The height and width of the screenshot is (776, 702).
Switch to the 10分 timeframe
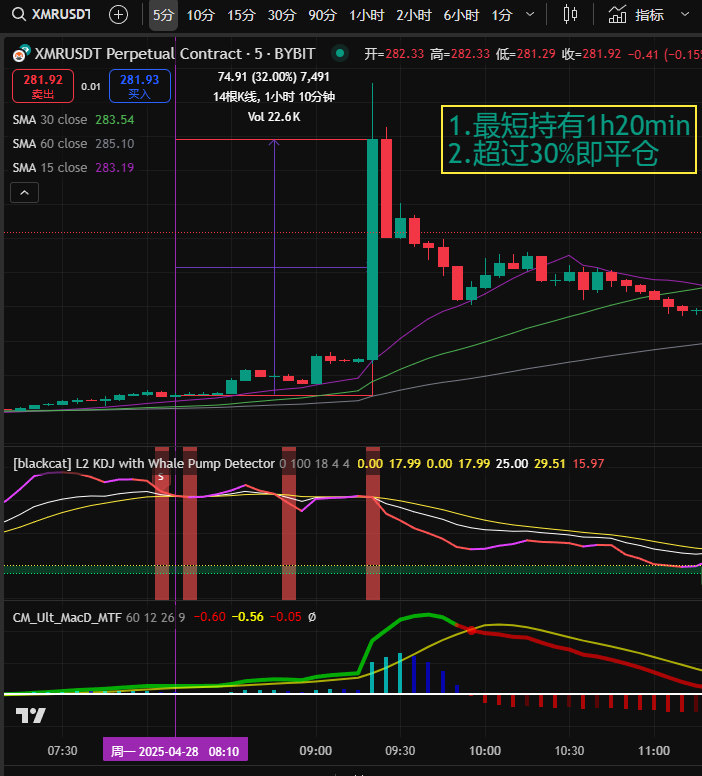pyautogui.click(x=201, y=15)
